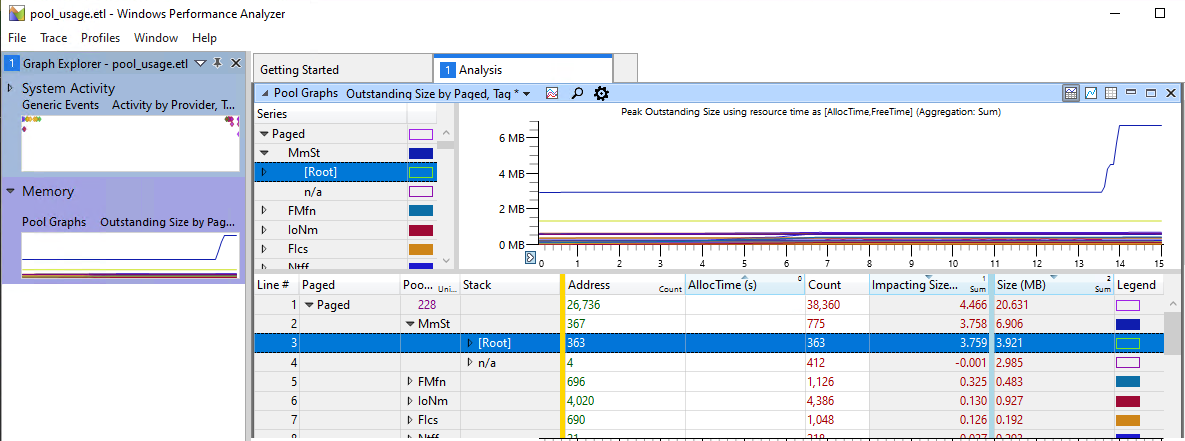Select the n/a item in Series list
1185x441 pixels.
click(314, 191)
